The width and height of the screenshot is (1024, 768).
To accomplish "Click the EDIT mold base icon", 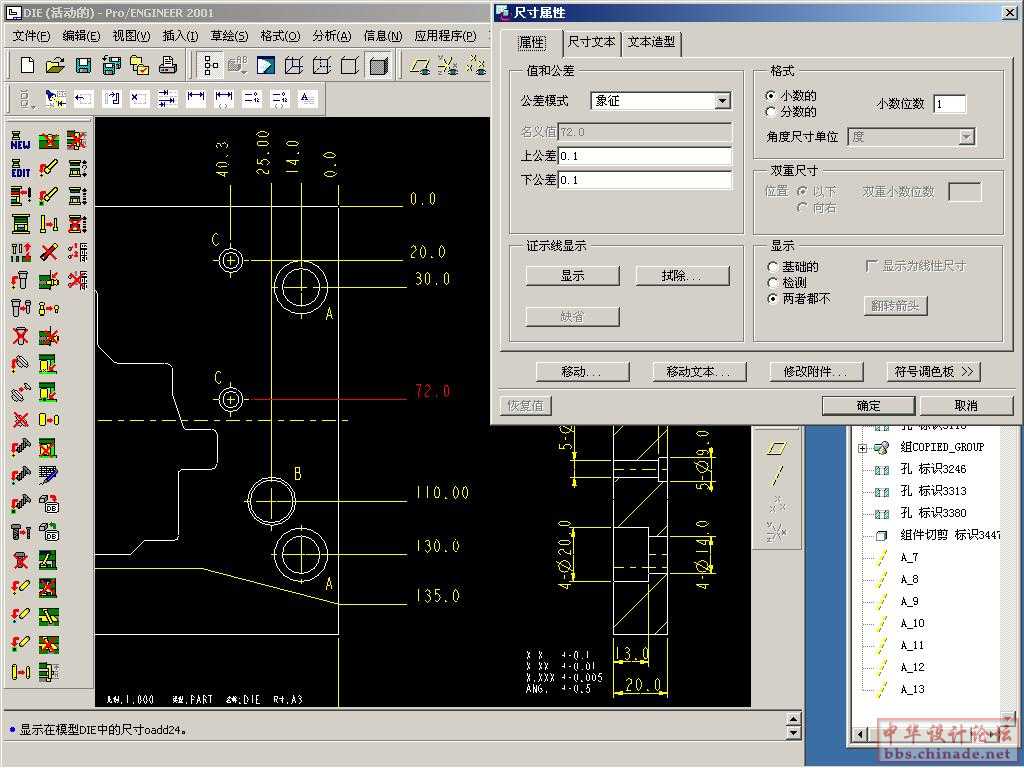I will pyautogui.click(x=20, y=168).
